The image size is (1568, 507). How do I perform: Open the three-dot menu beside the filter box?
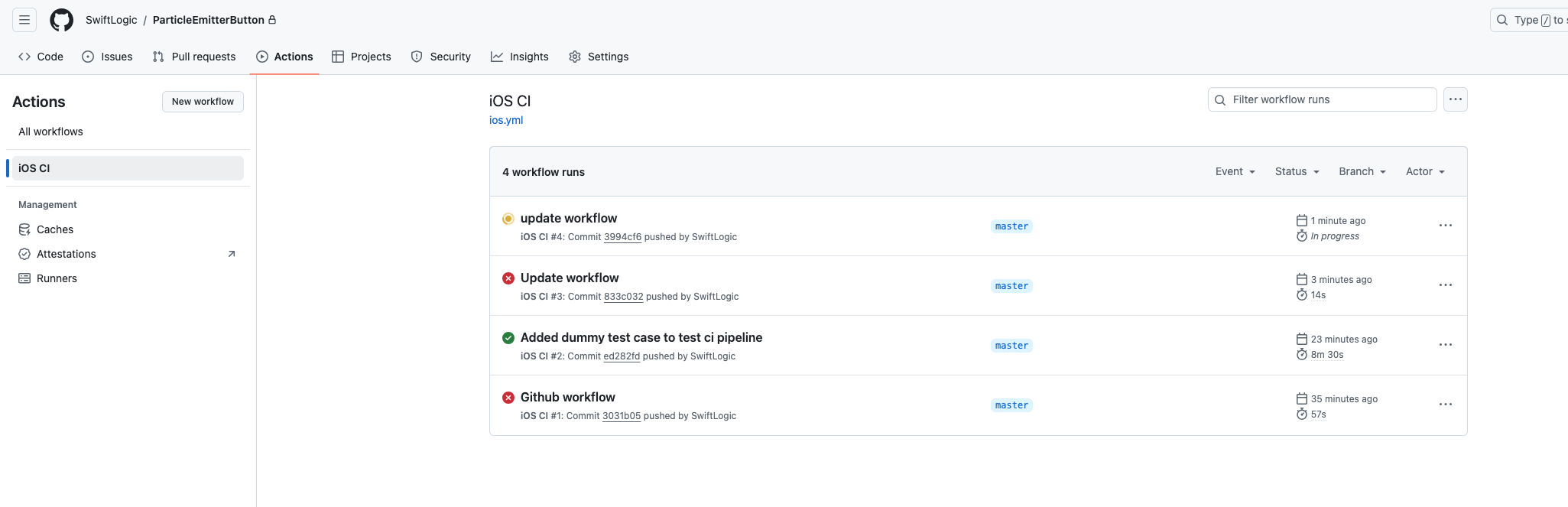1455,99
